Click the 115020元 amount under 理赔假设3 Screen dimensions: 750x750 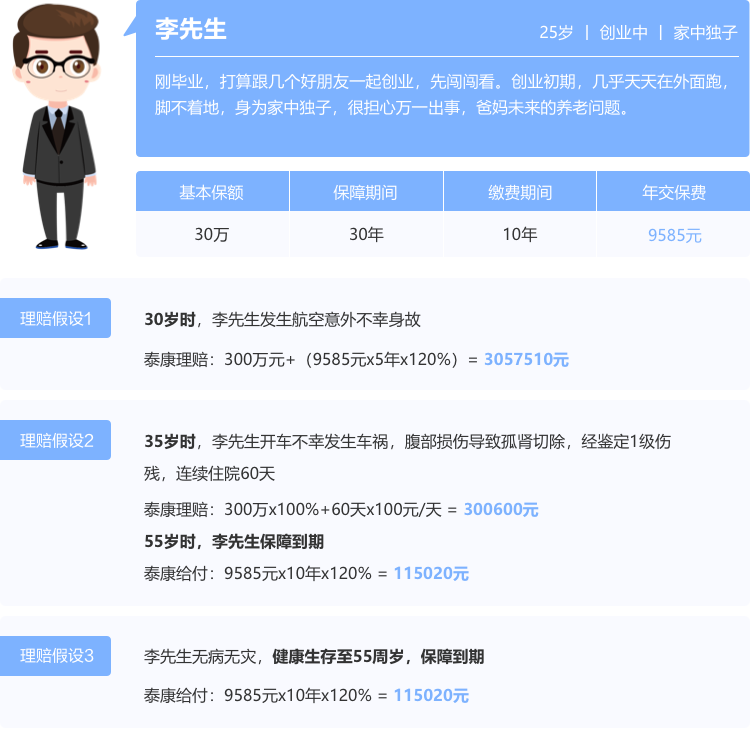[x=431, y=695]
